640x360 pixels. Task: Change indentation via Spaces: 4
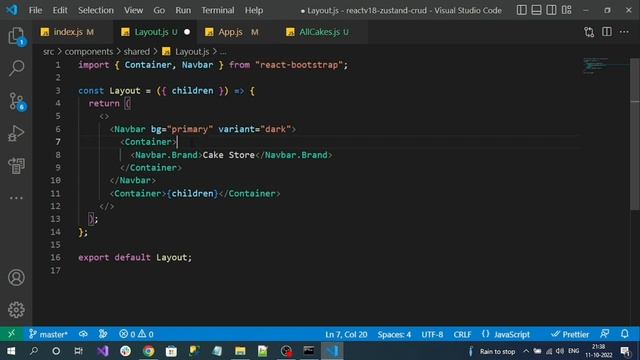[394, 334]
